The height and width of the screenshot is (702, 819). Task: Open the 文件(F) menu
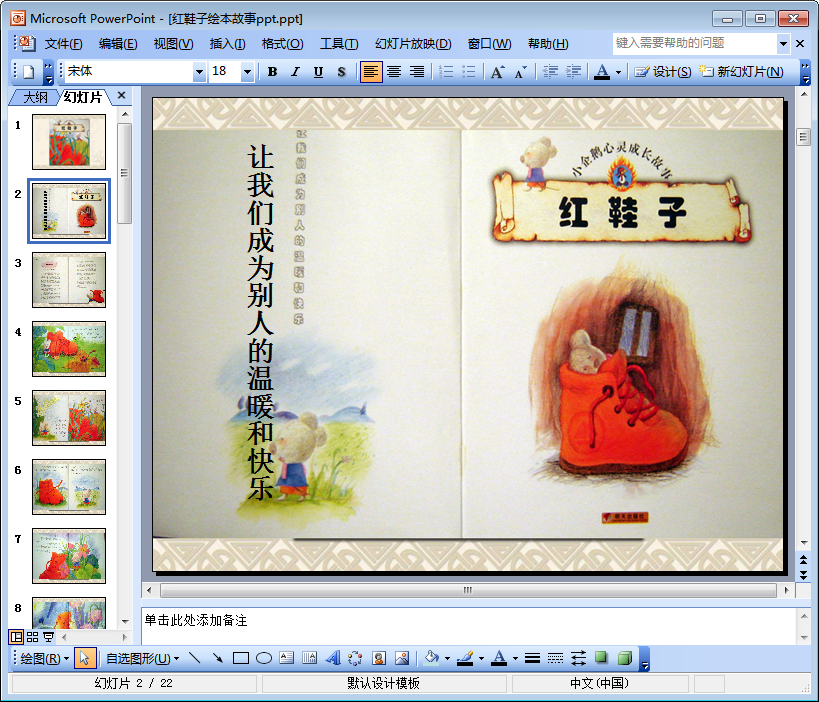click(63, 44)
